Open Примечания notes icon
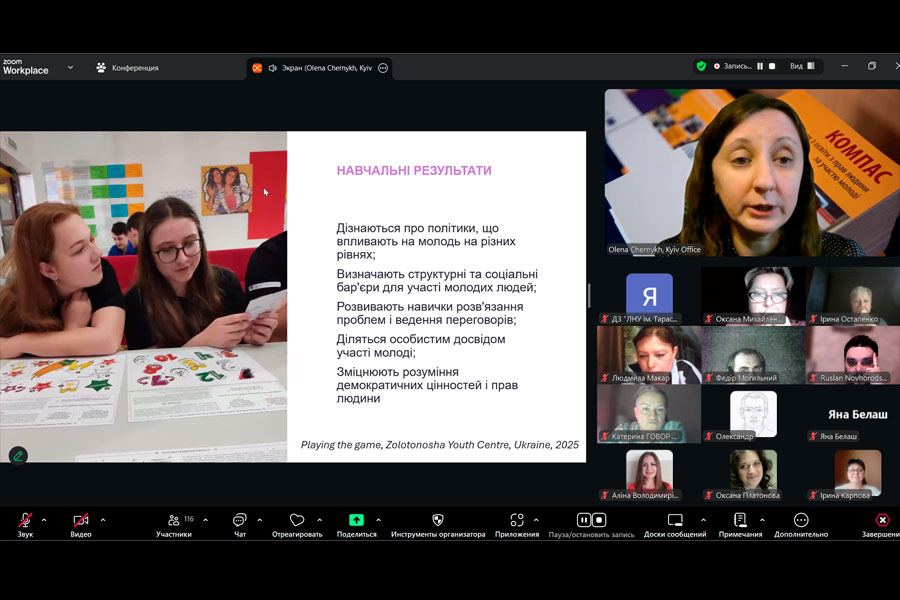The height and width of the screenshot is (600, 900). coord(740,521)
